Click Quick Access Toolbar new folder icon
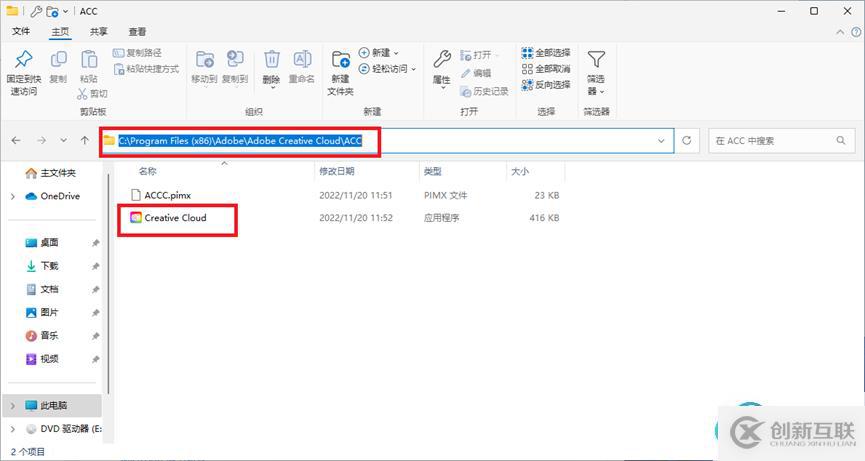Viewport: 865px width, 461px height. pyautogui.click(x=52, y=11)
